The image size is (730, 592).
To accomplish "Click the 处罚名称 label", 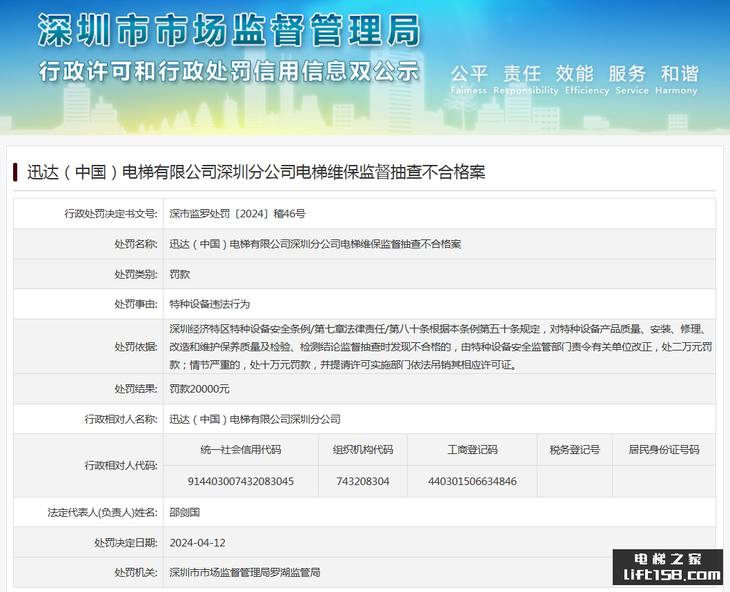I will point(136,244).
